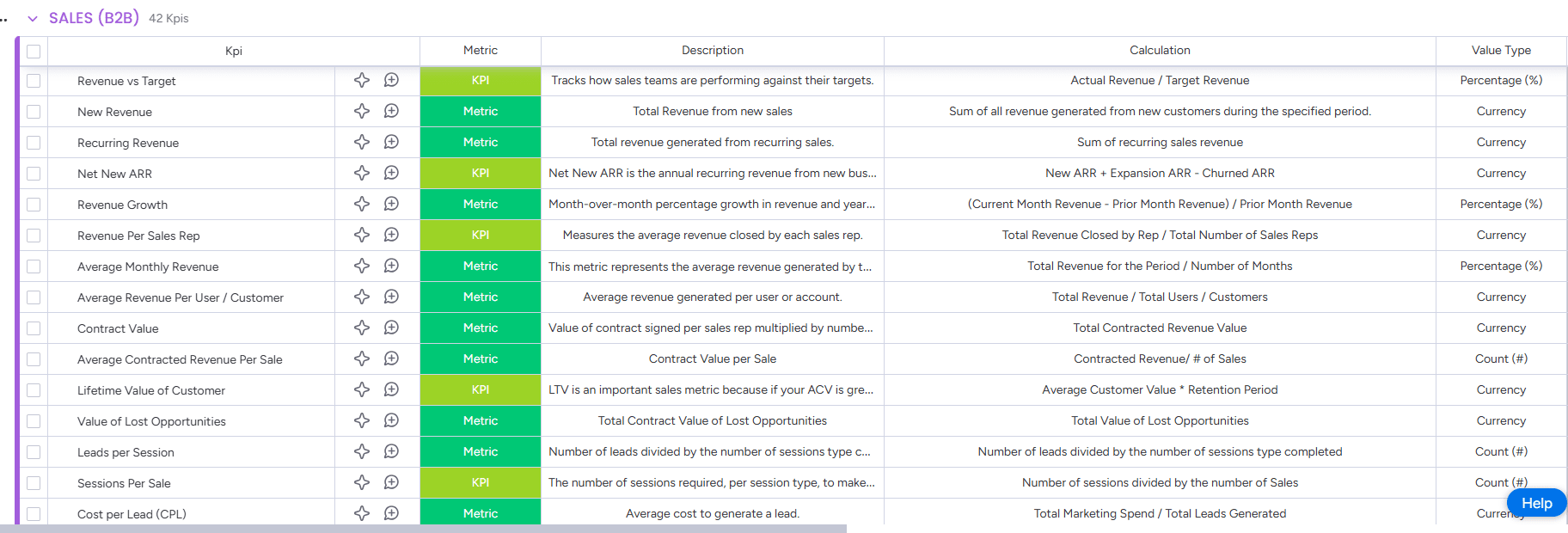
Task: Open the Value Type dropdown for Average Monthly Revenue
Action: pos(1500,266)
